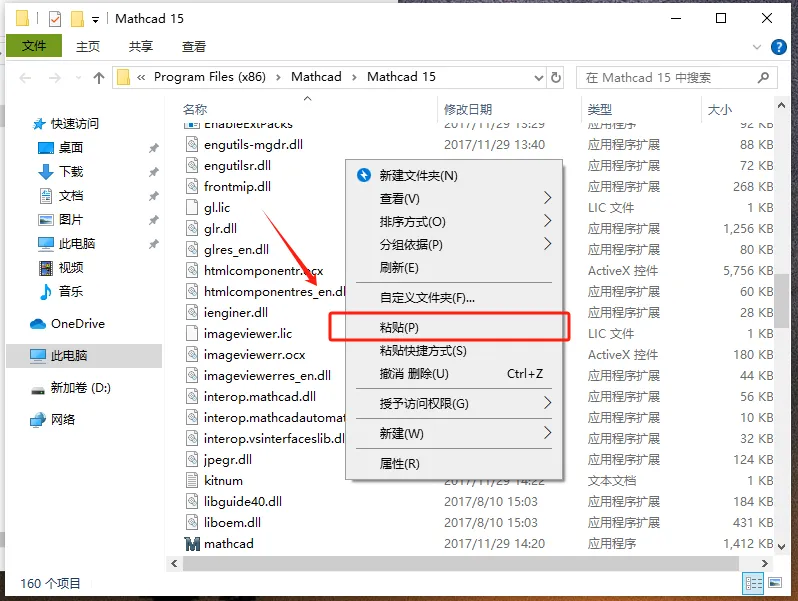798x601 pixels.
Task: Click the back navigation arrow
Action: pos(25,78)
